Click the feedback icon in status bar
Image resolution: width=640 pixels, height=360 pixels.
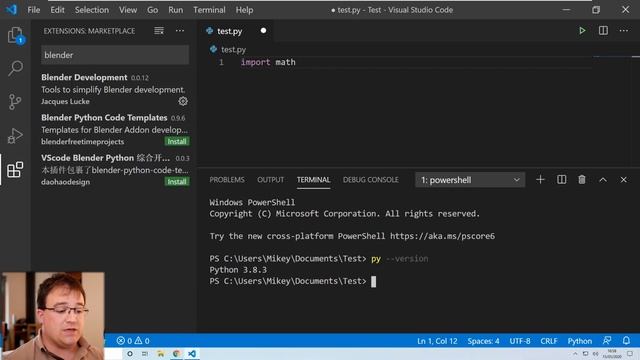tap(607, 340)
